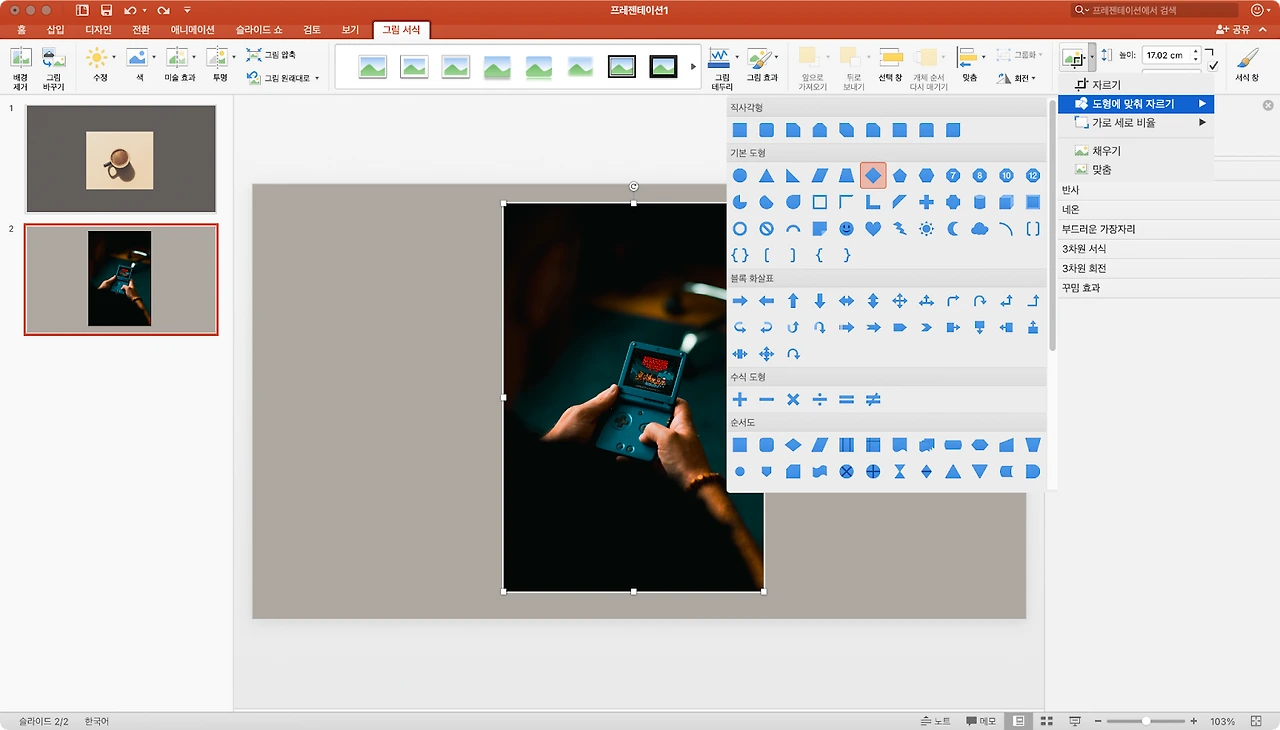1280x730 pixels.
Task: Toggle the 노트 notes pane
Action: click(x=935, y=721)
